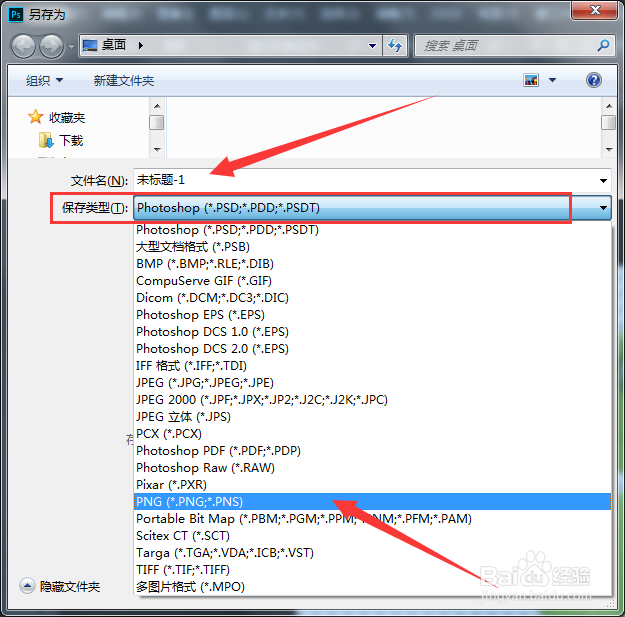Pick PCX (*.PCX) format
The width and height of the screenshot is (625, 617).
pyautogui.click(x=372, y=434)
